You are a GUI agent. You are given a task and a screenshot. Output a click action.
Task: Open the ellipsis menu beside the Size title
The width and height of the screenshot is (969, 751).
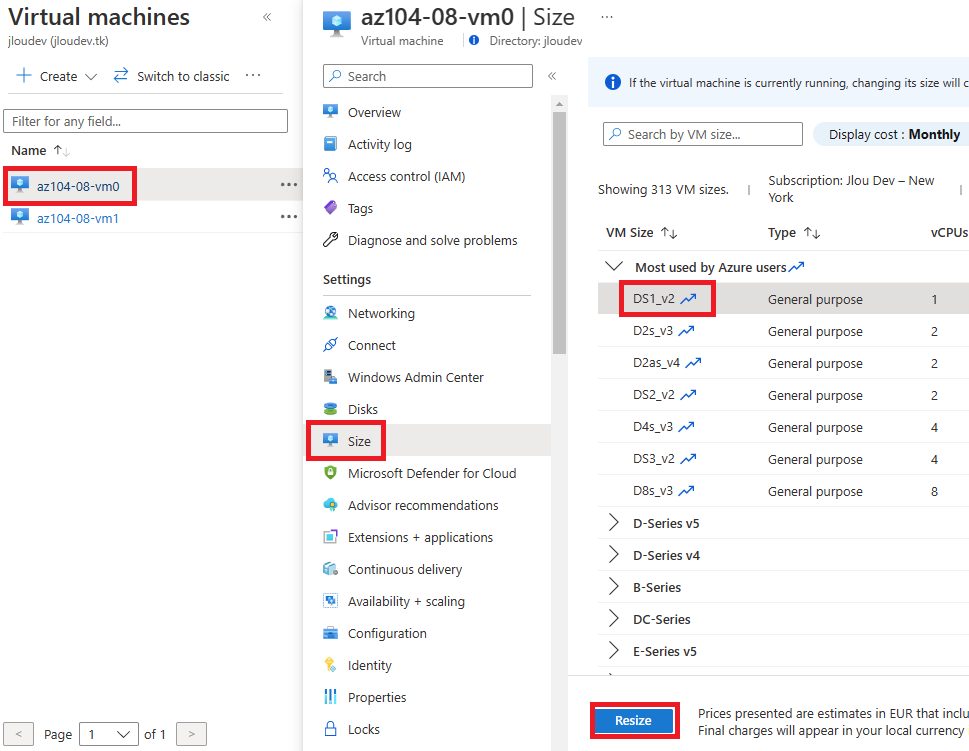tap(607, 17)
